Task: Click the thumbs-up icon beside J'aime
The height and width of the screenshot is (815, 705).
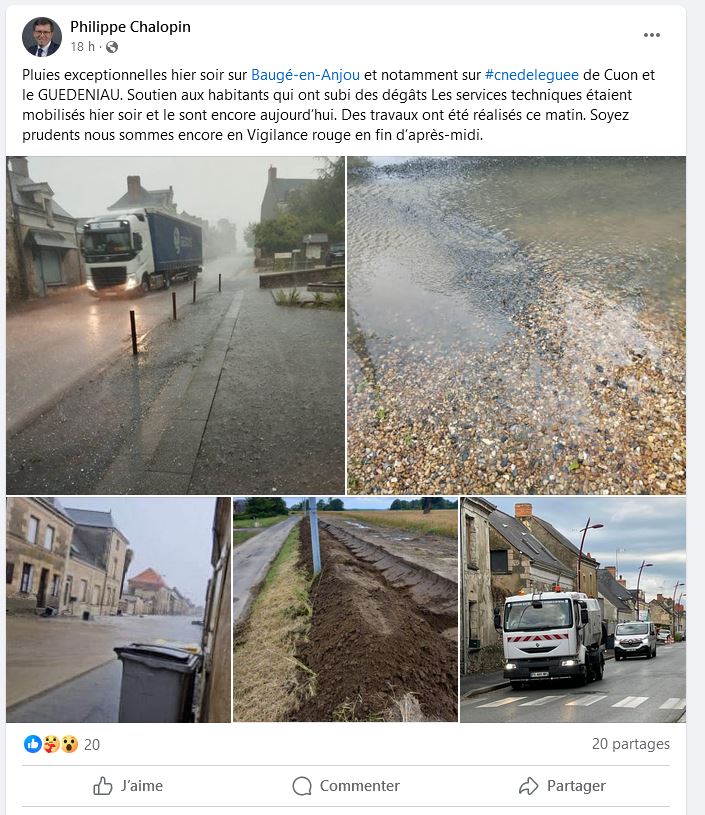Action: (x=102, y=786)
